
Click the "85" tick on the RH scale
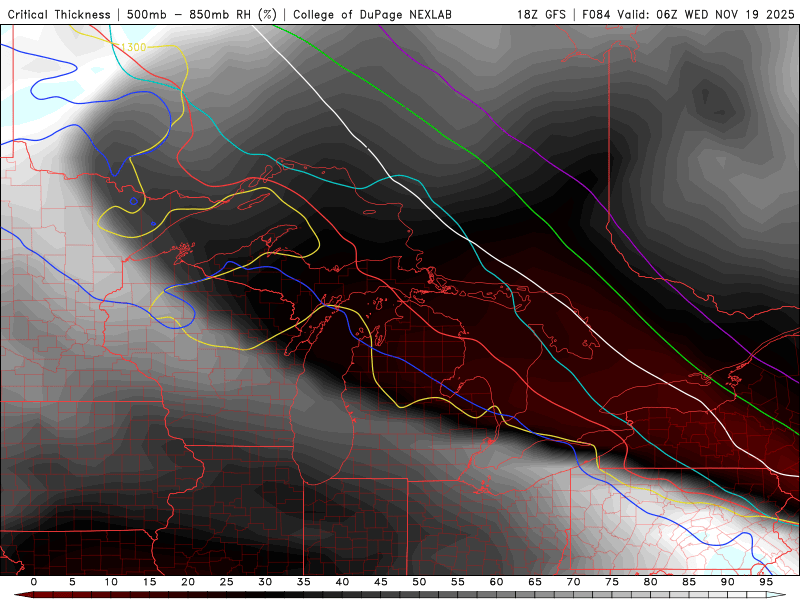coord(689,582)
